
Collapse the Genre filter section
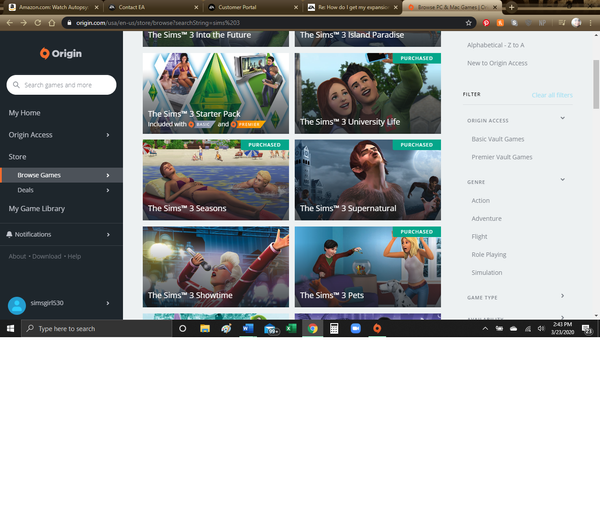(x=562, y=180)
